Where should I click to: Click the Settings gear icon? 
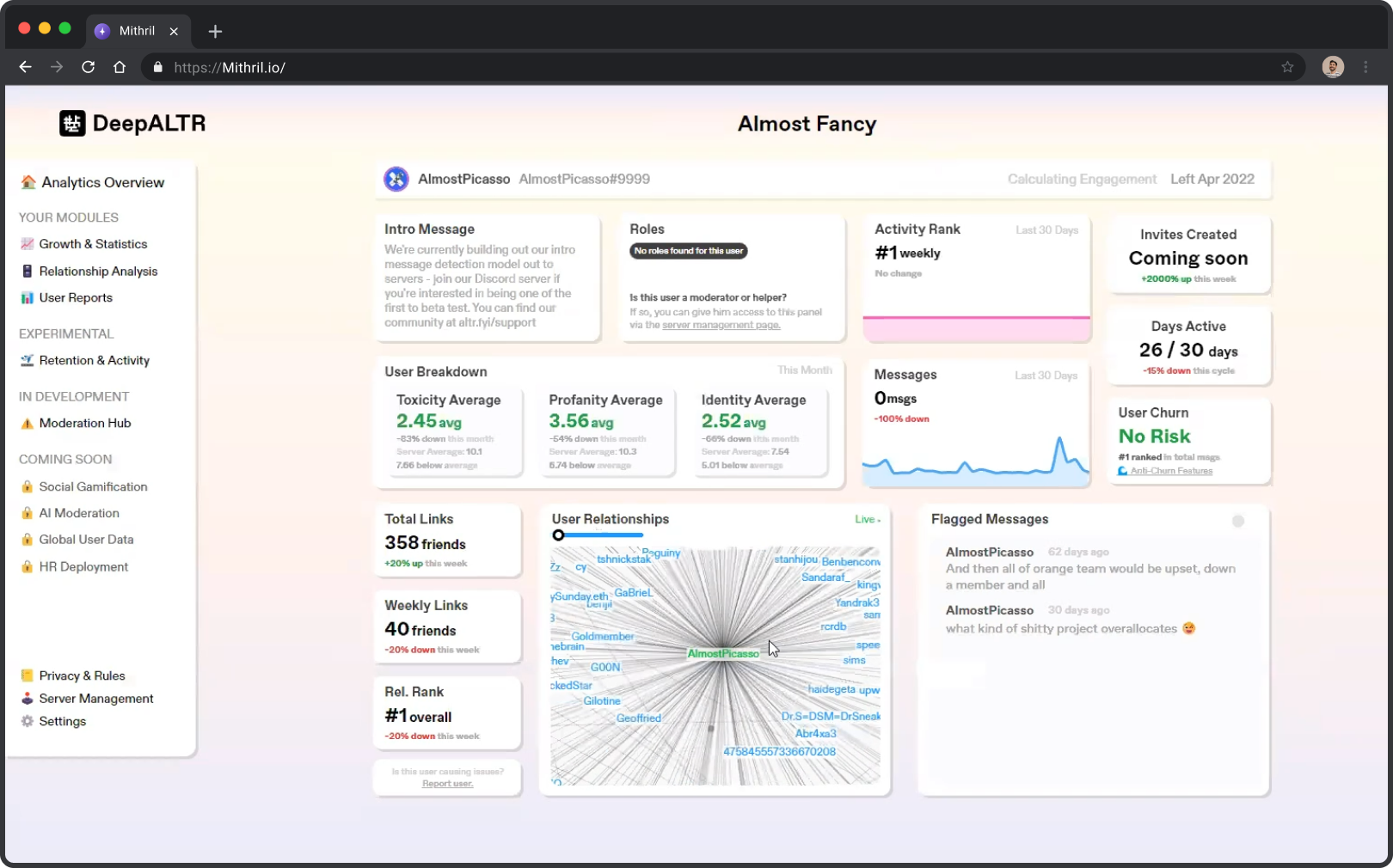(28, 721)
